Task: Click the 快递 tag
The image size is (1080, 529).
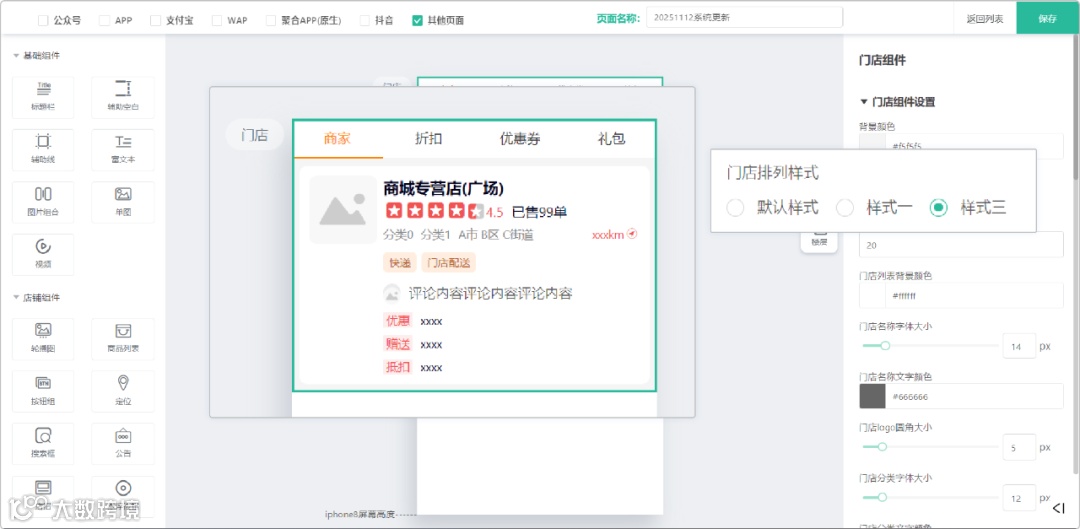Action: click(x=399, y=262)
